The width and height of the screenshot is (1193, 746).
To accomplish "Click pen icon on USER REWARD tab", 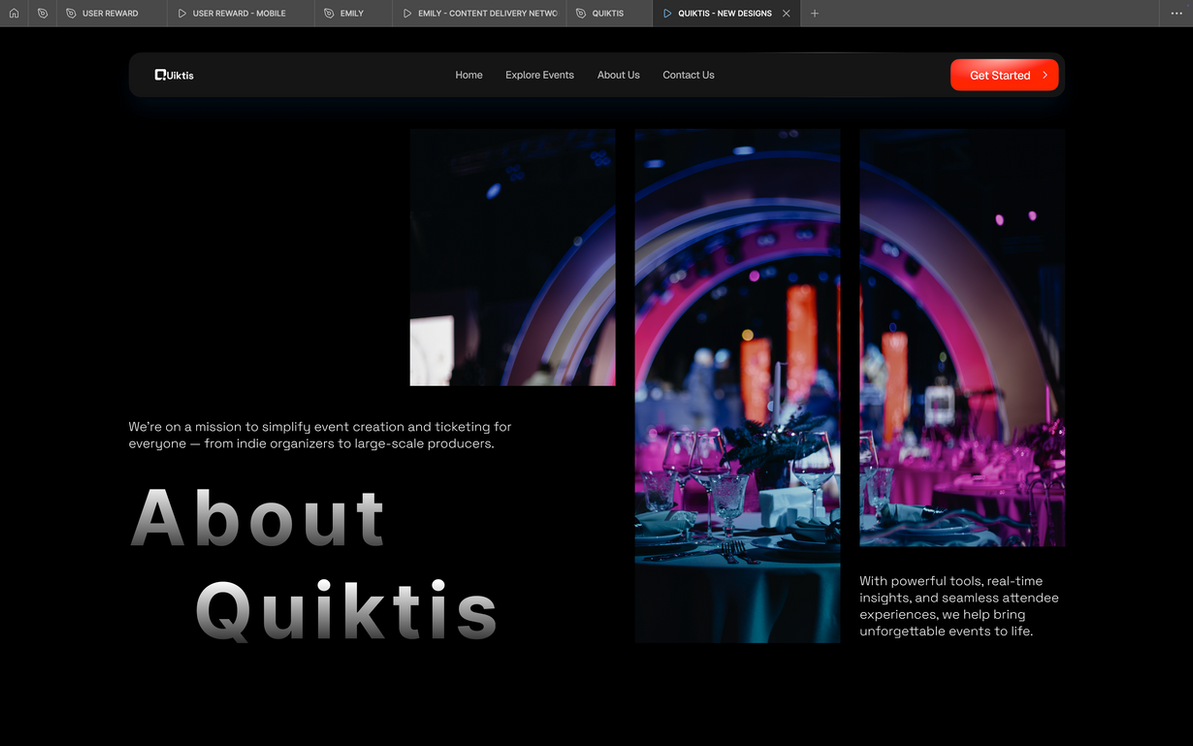I will coord(71,13).
